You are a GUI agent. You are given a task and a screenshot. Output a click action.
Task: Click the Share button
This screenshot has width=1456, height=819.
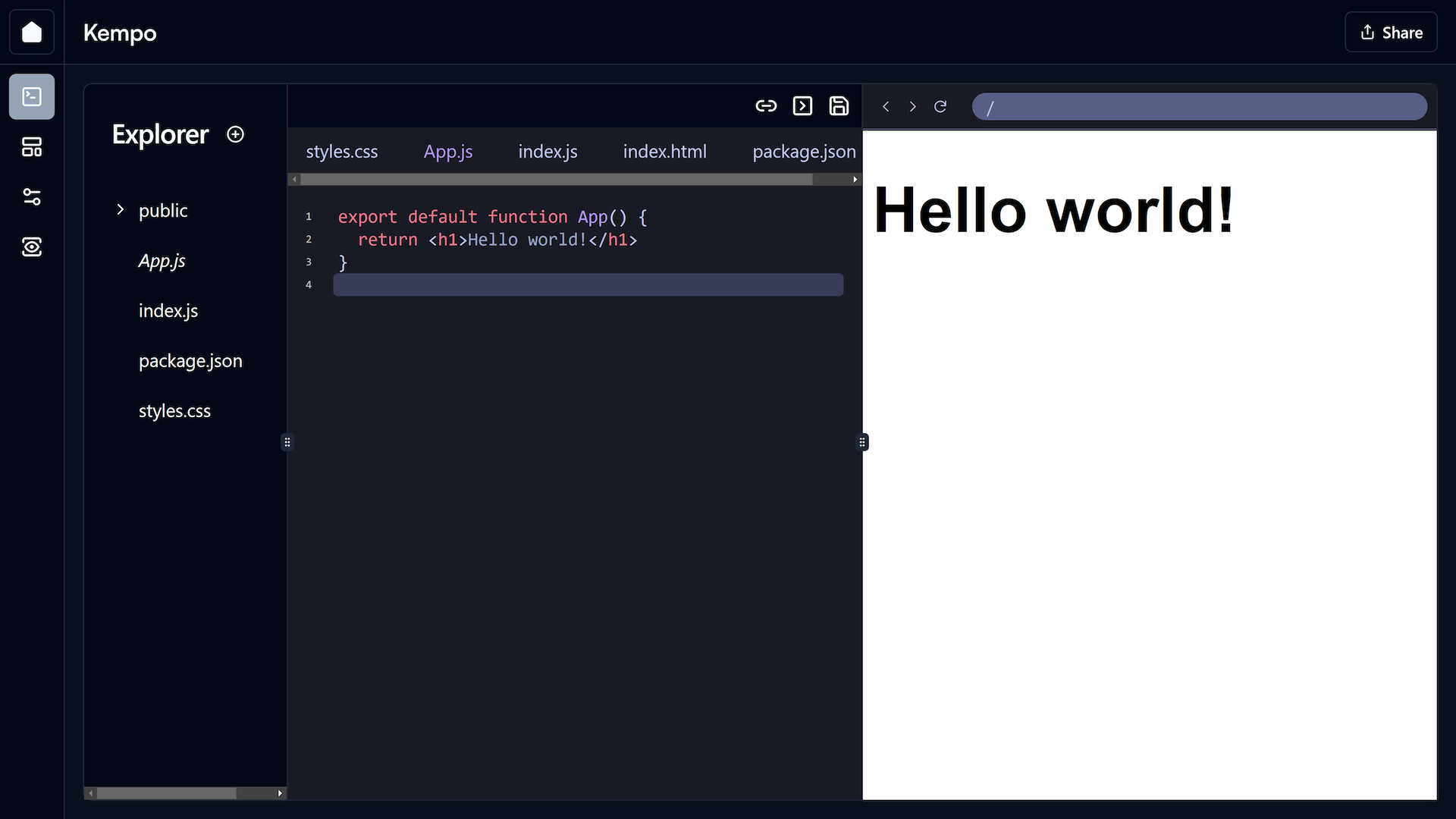pos(1391,33)
